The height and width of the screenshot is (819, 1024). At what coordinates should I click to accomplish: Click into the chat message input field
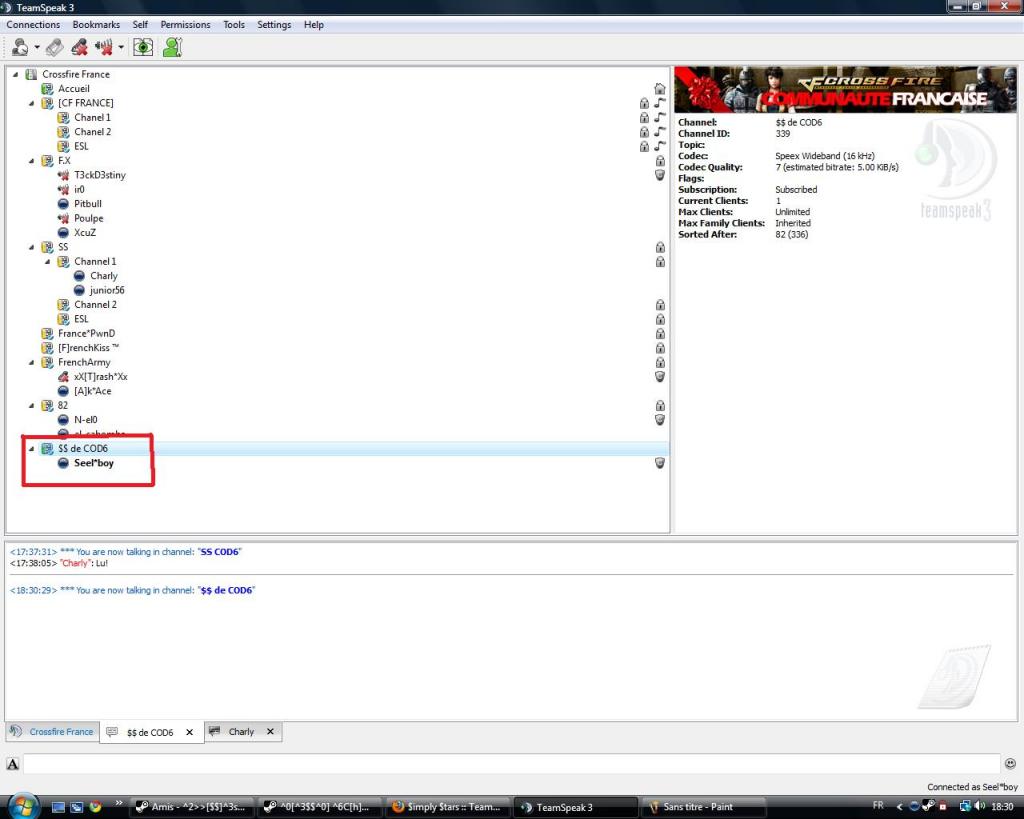[511, 763]
